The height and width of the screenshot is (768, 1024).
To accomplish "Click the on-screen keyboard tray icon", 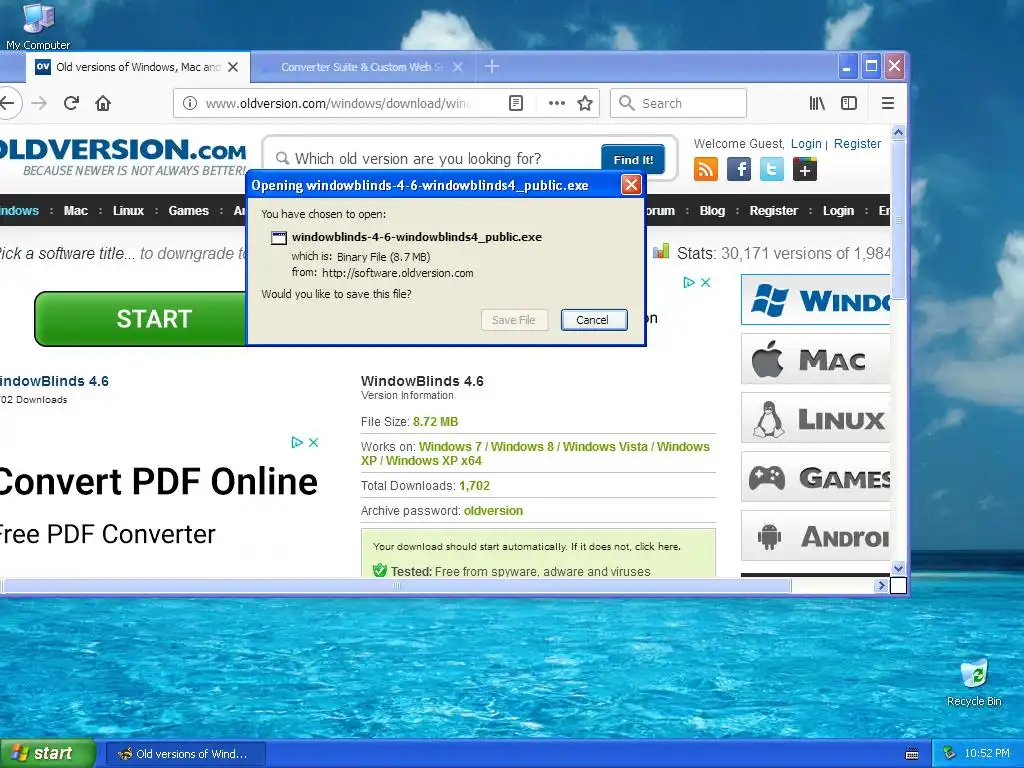I will 912,754.
